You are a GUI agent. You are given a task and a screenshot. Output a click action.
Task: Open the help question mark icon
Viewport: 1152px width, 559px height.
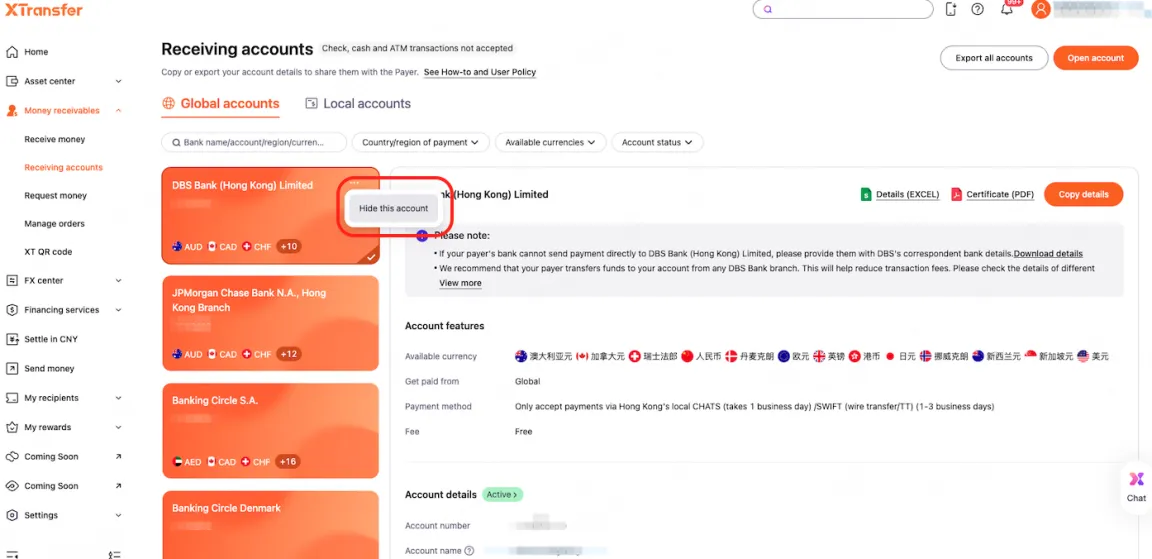tap(977, 9)
